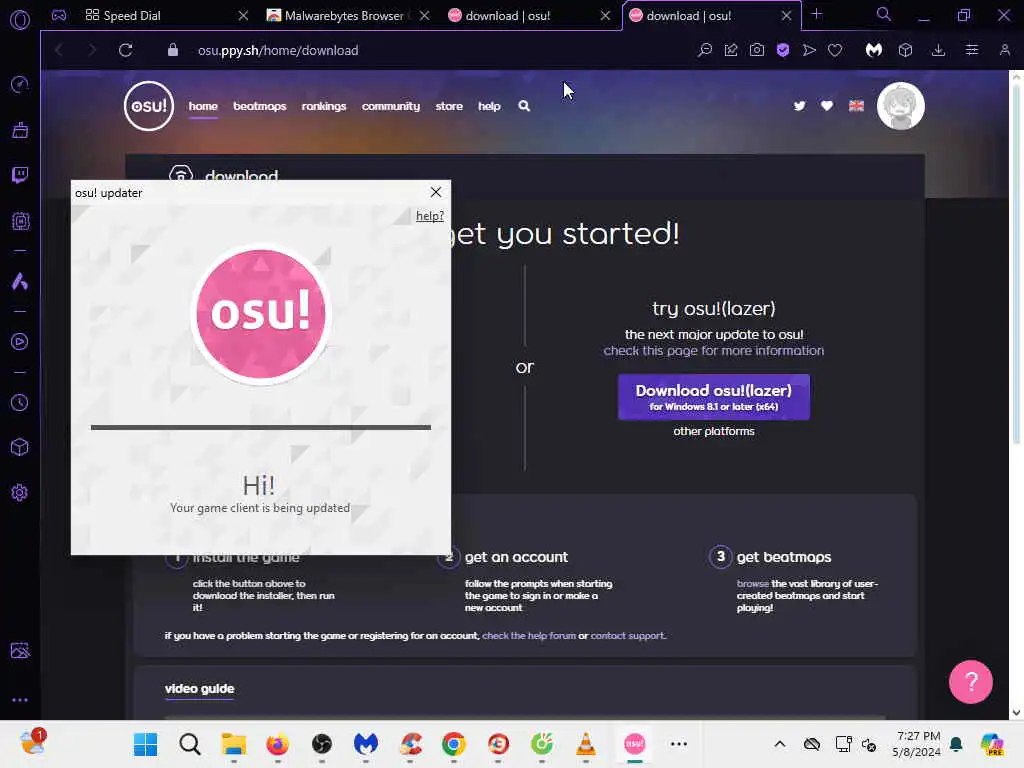Screen dimensions: 1024x768
Task: Open Extensions cube icon in sidebar
Action: [x=20, y=447]
